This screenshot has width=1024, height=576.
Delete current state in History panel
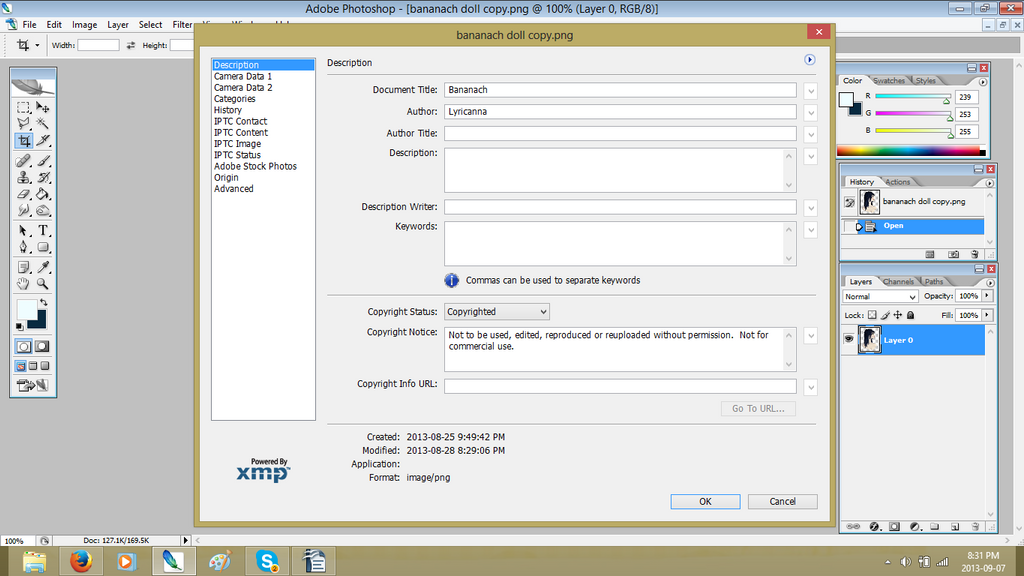click(974, 255)
